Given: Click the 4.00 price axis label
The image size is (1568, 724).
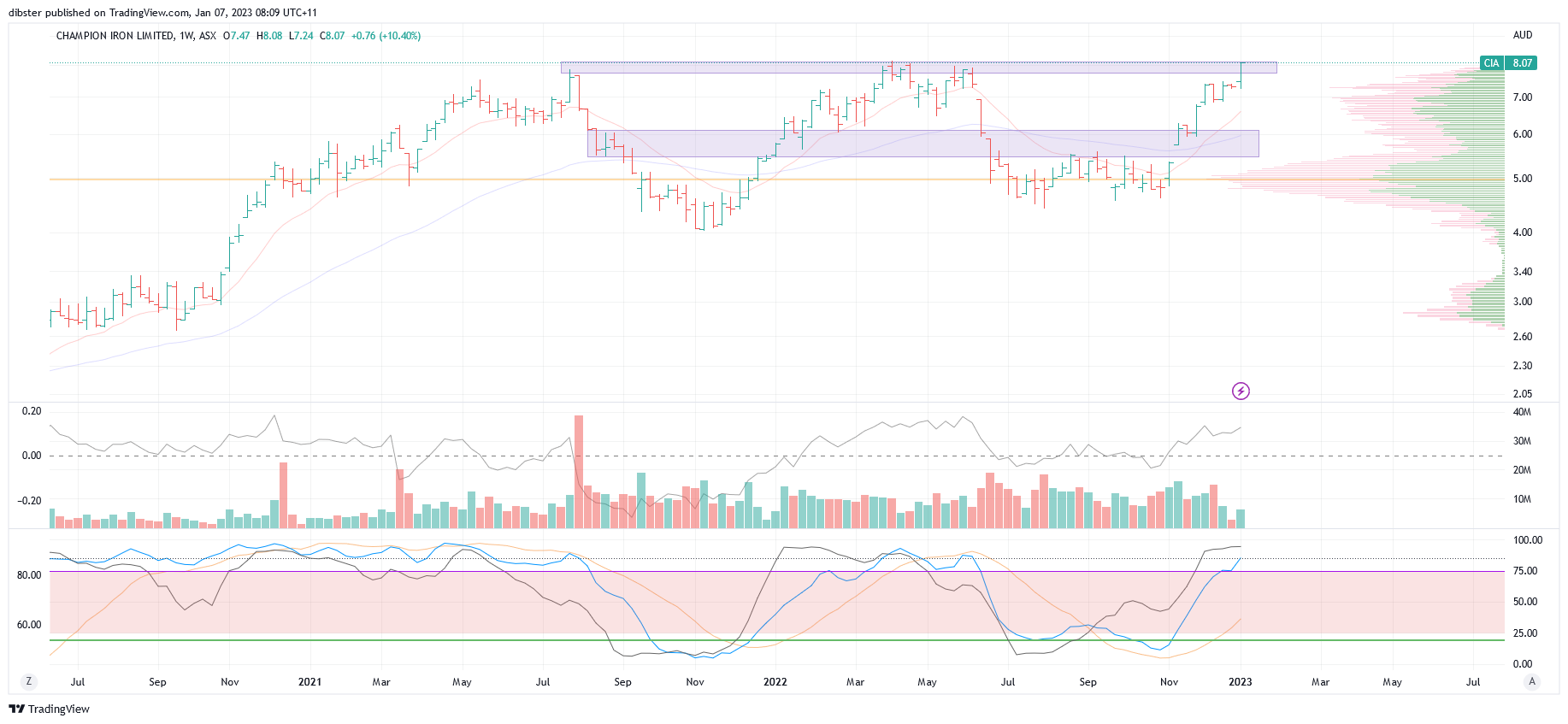Looking at the screenshot, I should coord(1522,233).
